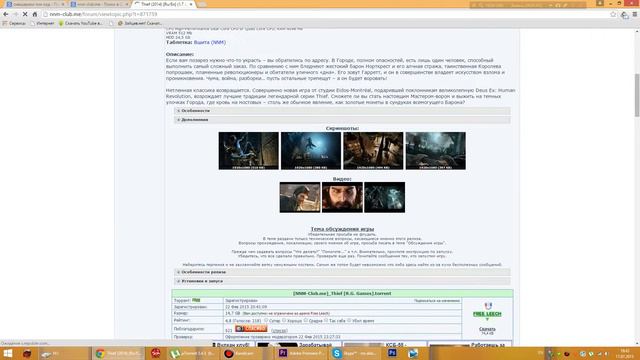Click the bookmark with the YouTube downloader icon

[x=80, y=23]
